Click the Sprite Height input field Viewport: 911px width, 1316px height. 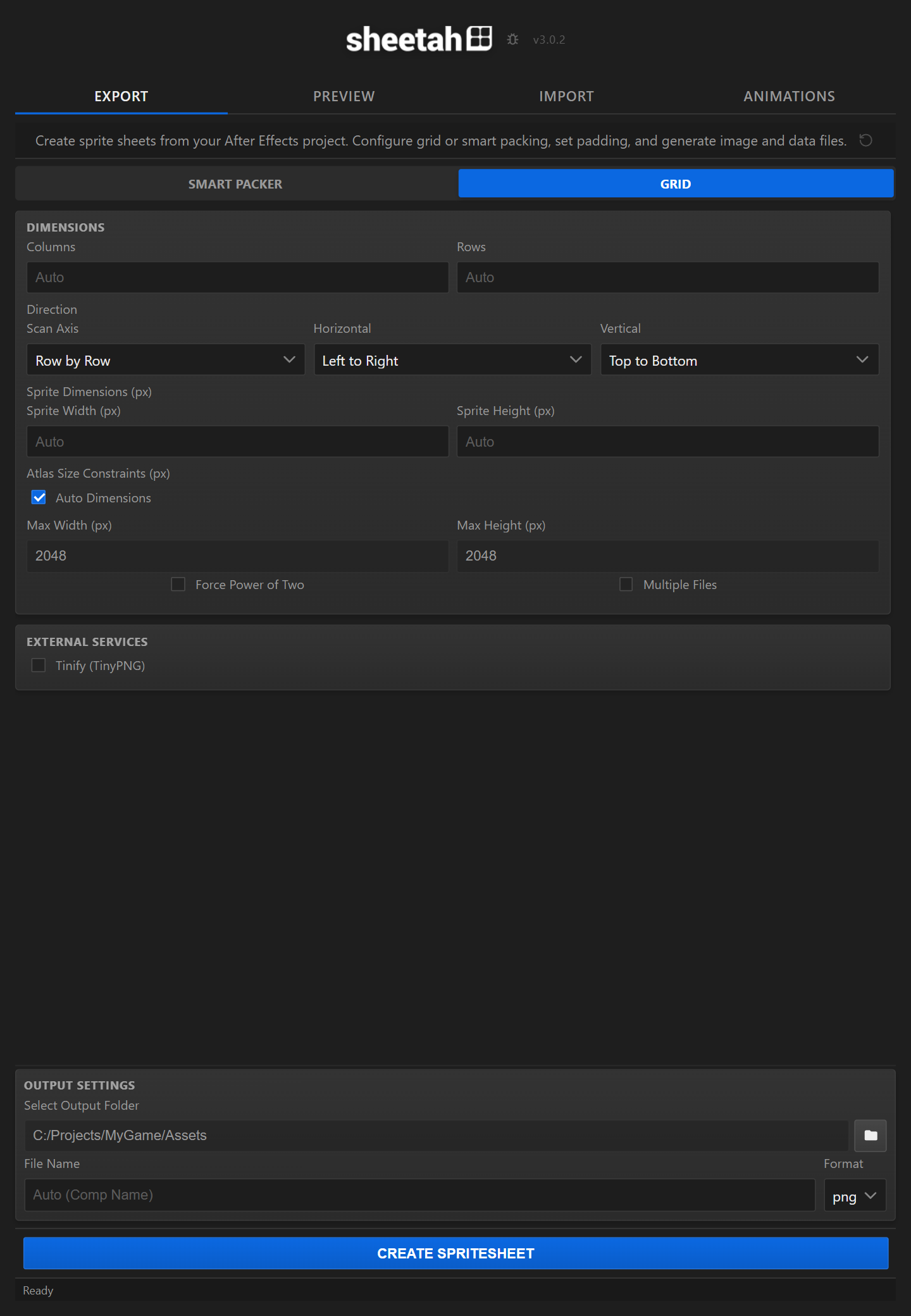click(668, 442)
